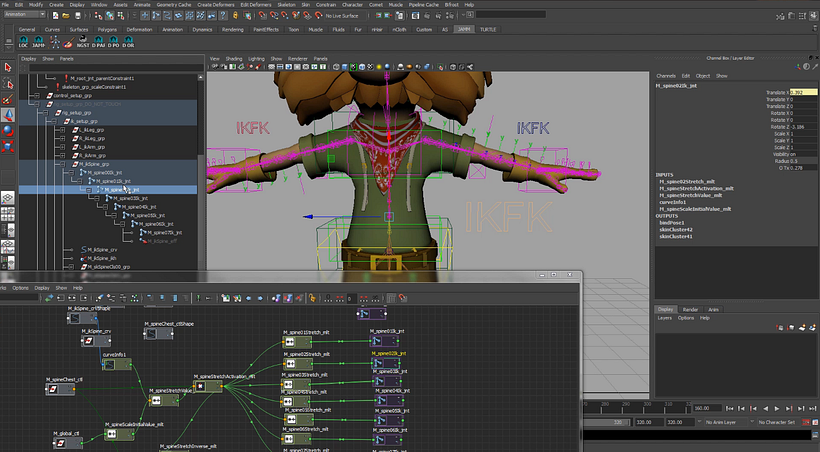Viewport: 820px width, 452px height.
Task: Click the Translate X value field
Action: [x=804, y=92]
